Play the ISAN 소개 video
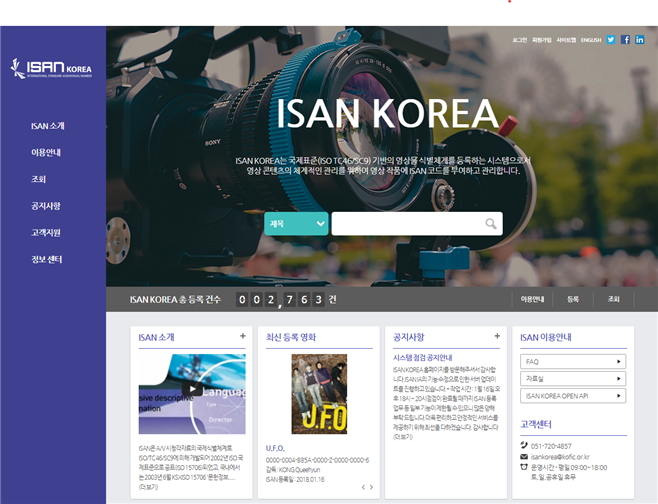The width and height of the screenshot is (658, 504). click(192, 393)
